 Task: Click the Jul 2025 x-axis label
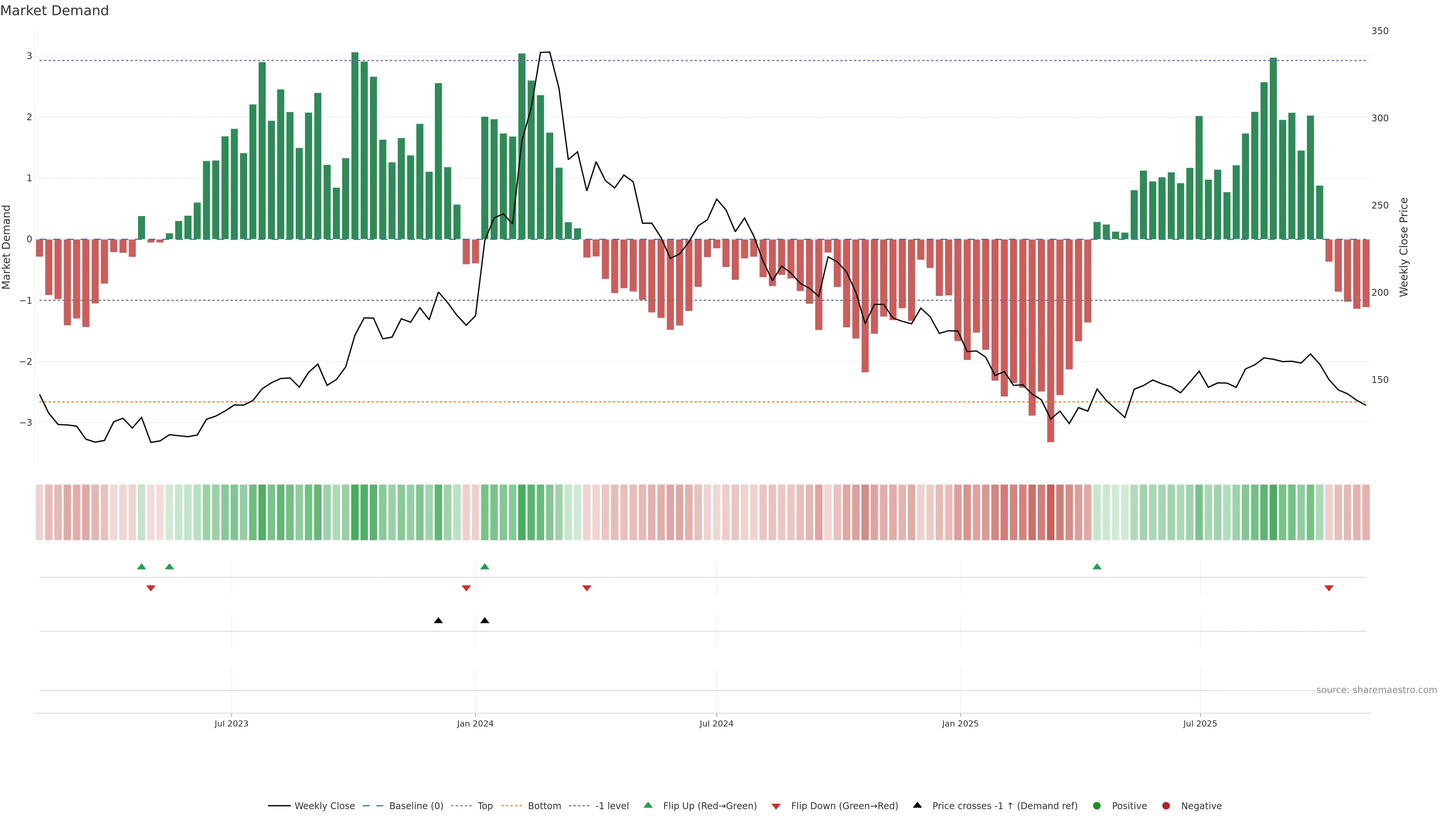click(1200, 723)
